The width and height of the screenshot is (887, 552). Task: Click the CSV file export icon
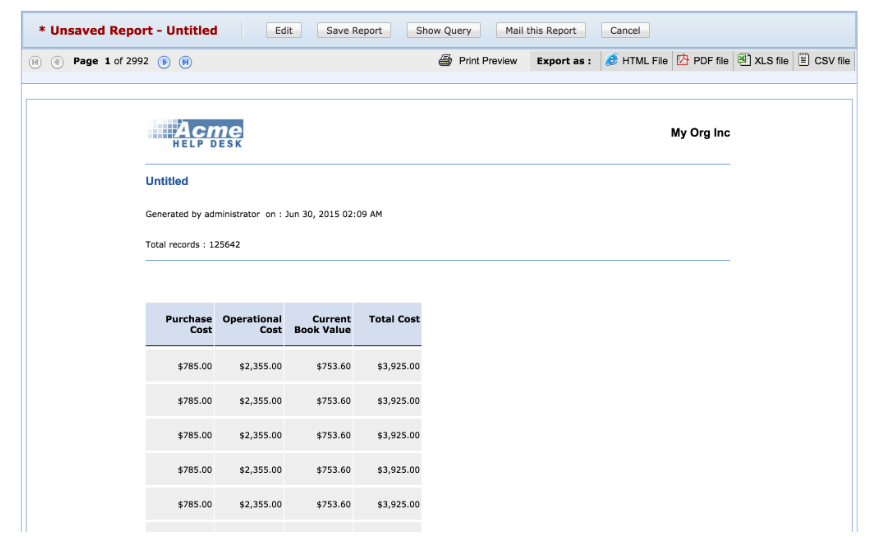(x=804, y=60)
